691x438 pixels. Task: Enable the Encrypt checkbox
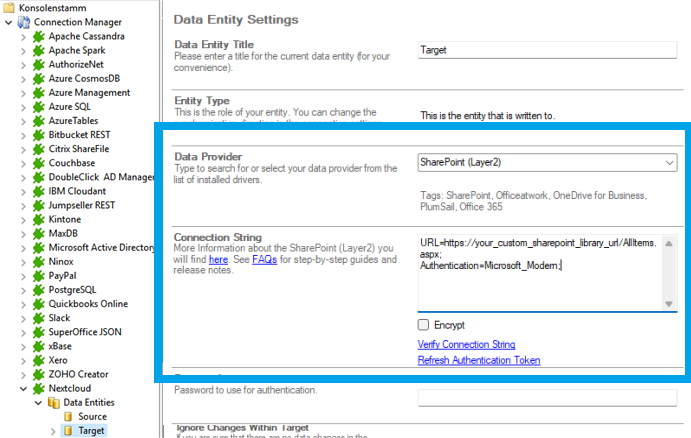(423, 325)
